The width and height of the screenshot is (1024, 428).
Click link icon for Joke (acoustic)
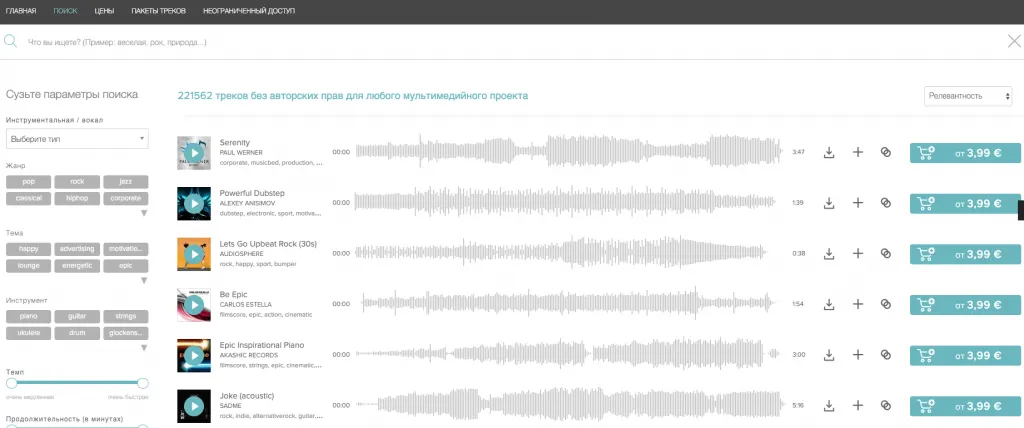click(886, 406)
